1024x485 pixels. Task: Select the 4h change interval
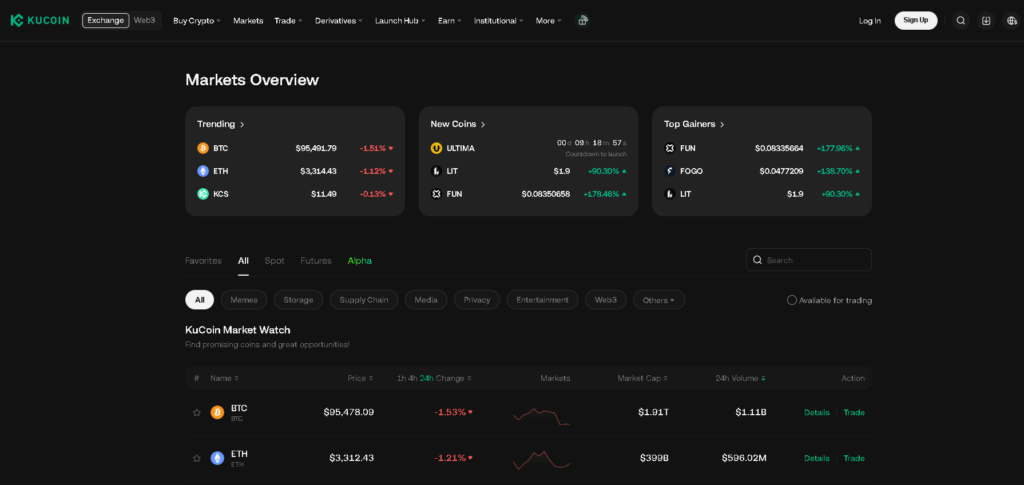tap(412, 379)
